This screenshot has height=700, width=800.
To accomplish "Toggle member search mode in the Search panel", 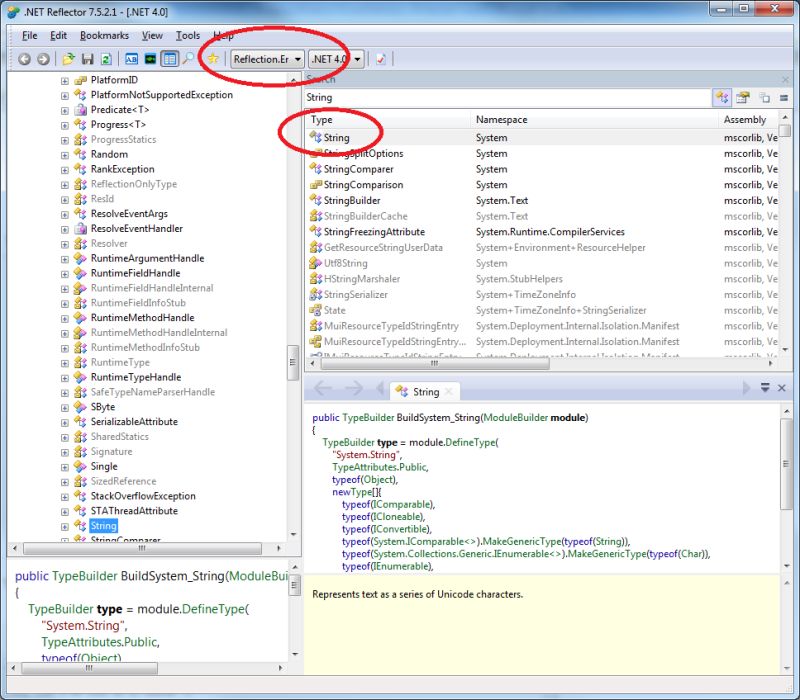I will point(742,97).
